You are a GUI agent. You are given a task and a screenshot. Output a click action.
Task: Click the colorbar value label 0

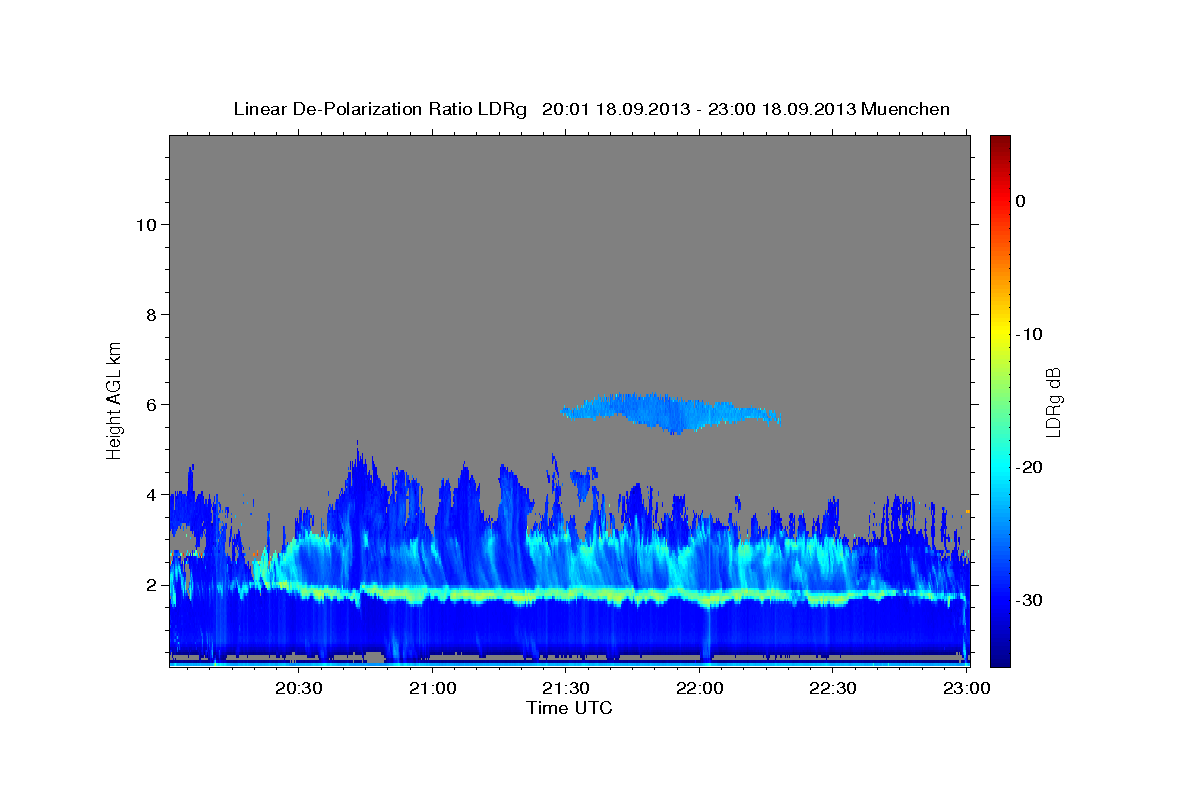1021,201
